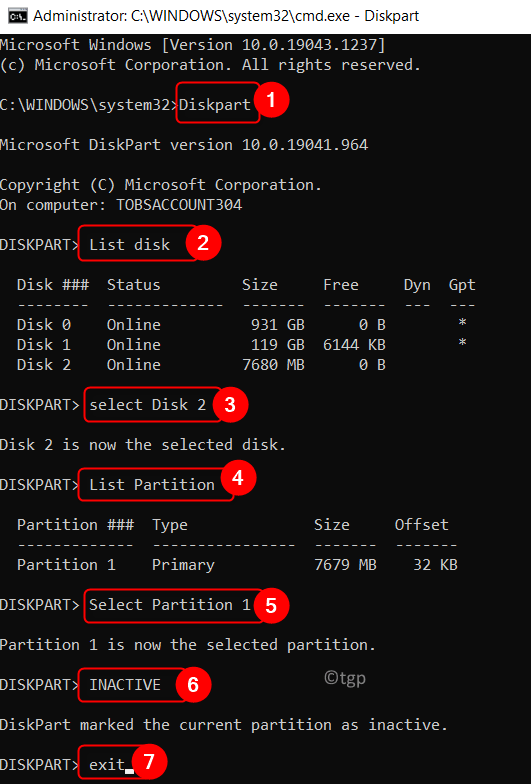Image resolution: width=531 pixels, height=784 pixels.
Task: Click the highlighted INACTIVE command
Action: click(125, 684)
